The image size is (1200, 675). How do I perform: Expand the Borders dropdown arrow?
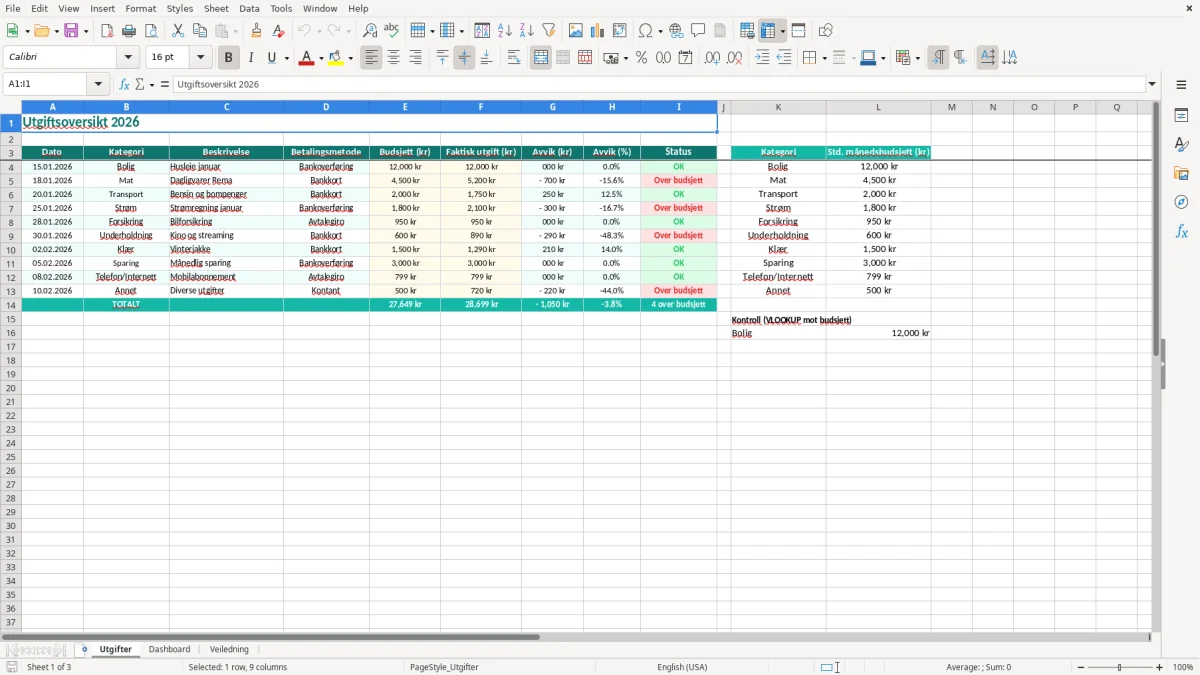(x=824, y=58)
